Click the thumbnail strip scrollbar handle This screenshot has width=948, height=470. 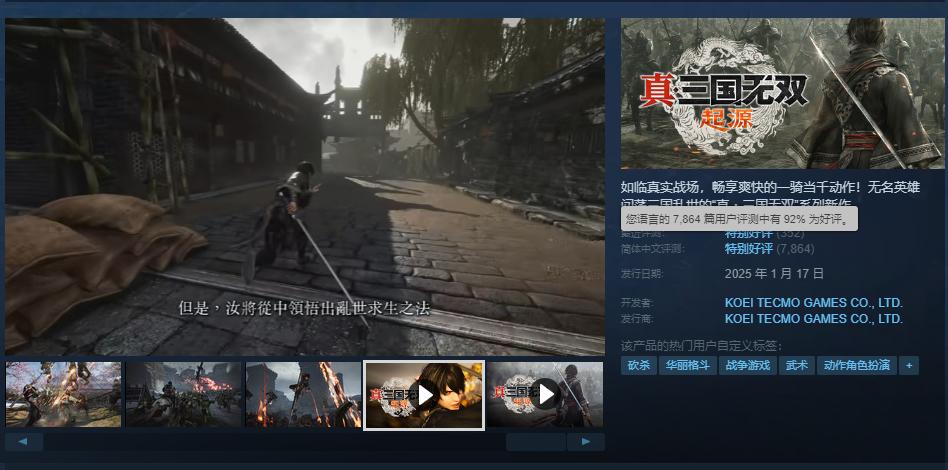pos(535,441)
